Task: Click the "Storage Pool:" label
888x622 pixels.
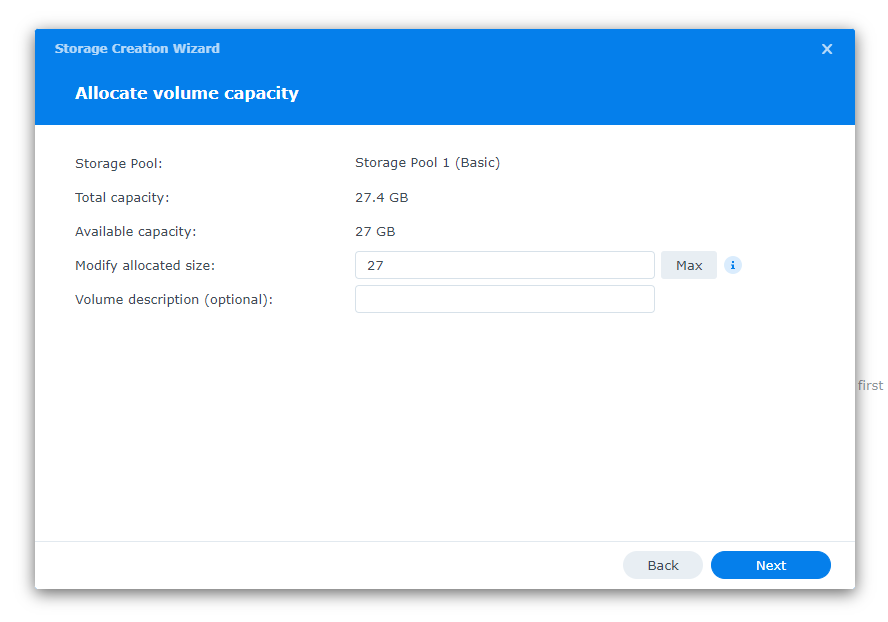Action: (x=118, y=163)
